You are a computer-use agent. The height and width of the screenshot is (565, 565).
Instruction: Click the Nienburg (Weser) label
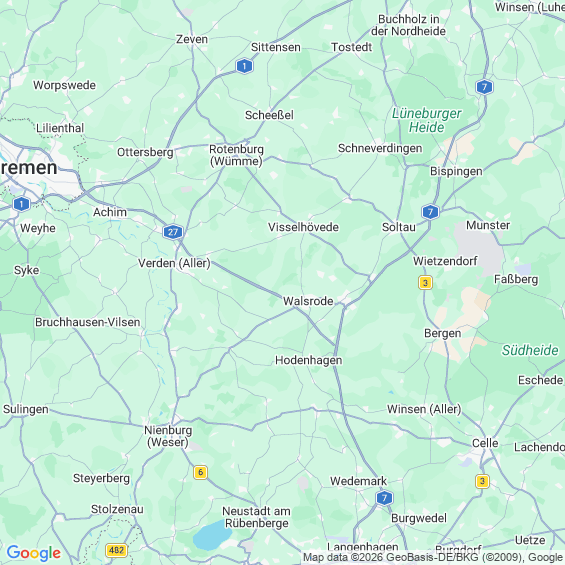pos(168,436)
